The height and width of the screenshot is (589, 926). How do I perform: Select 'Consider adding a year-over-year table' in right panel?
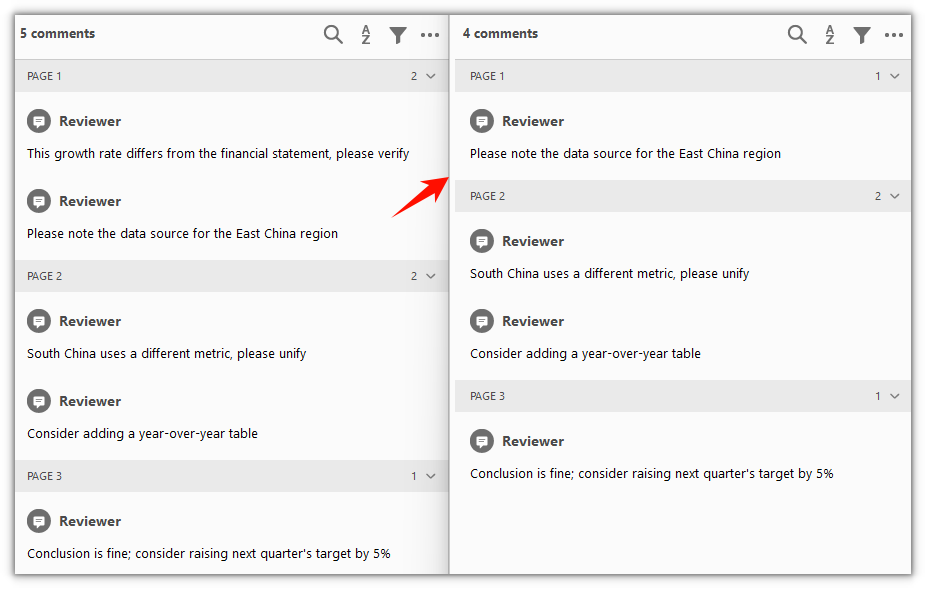click(585, 354)
